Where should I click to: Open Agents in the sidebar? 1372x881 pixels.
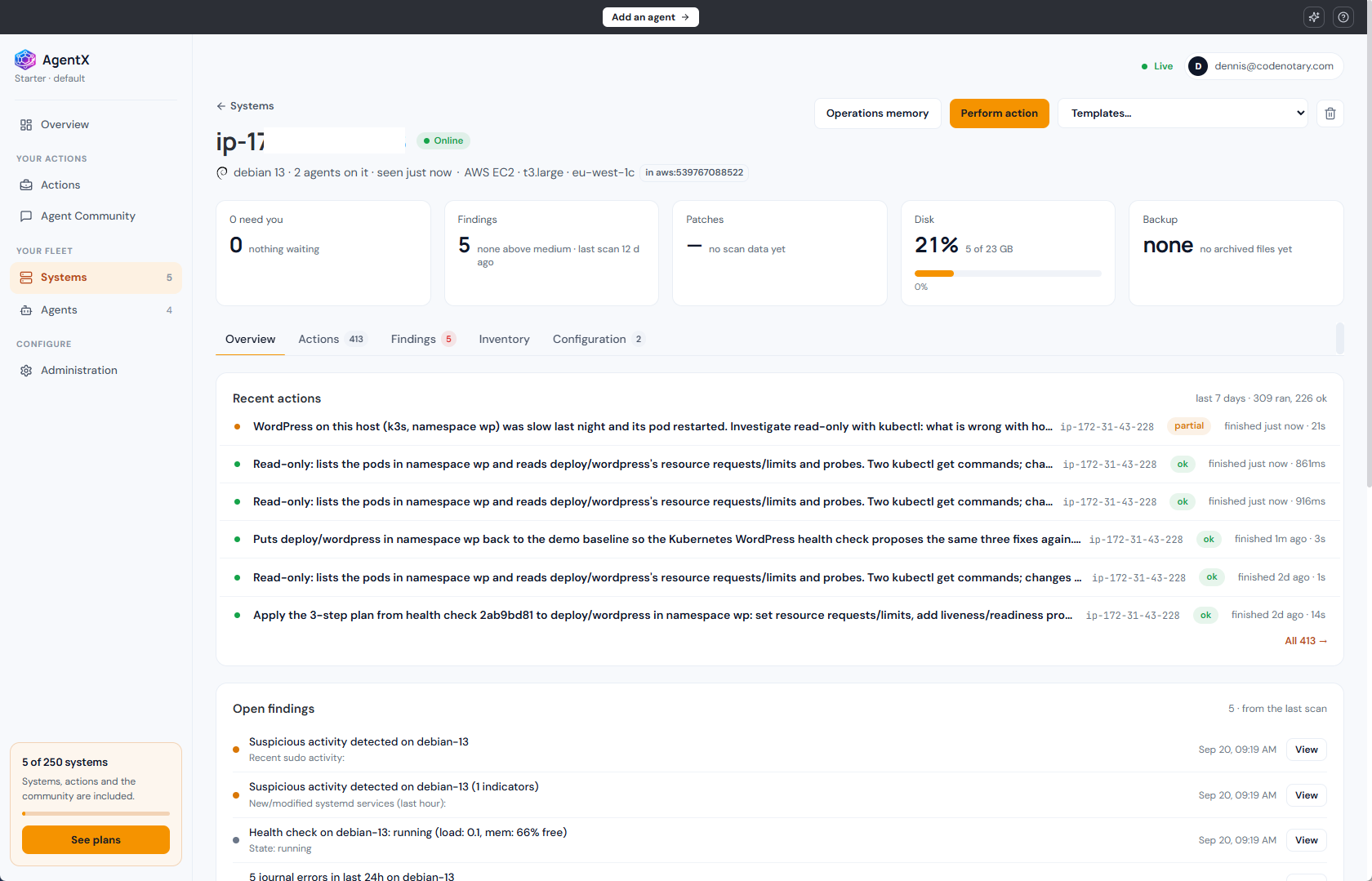coord(96,310)
